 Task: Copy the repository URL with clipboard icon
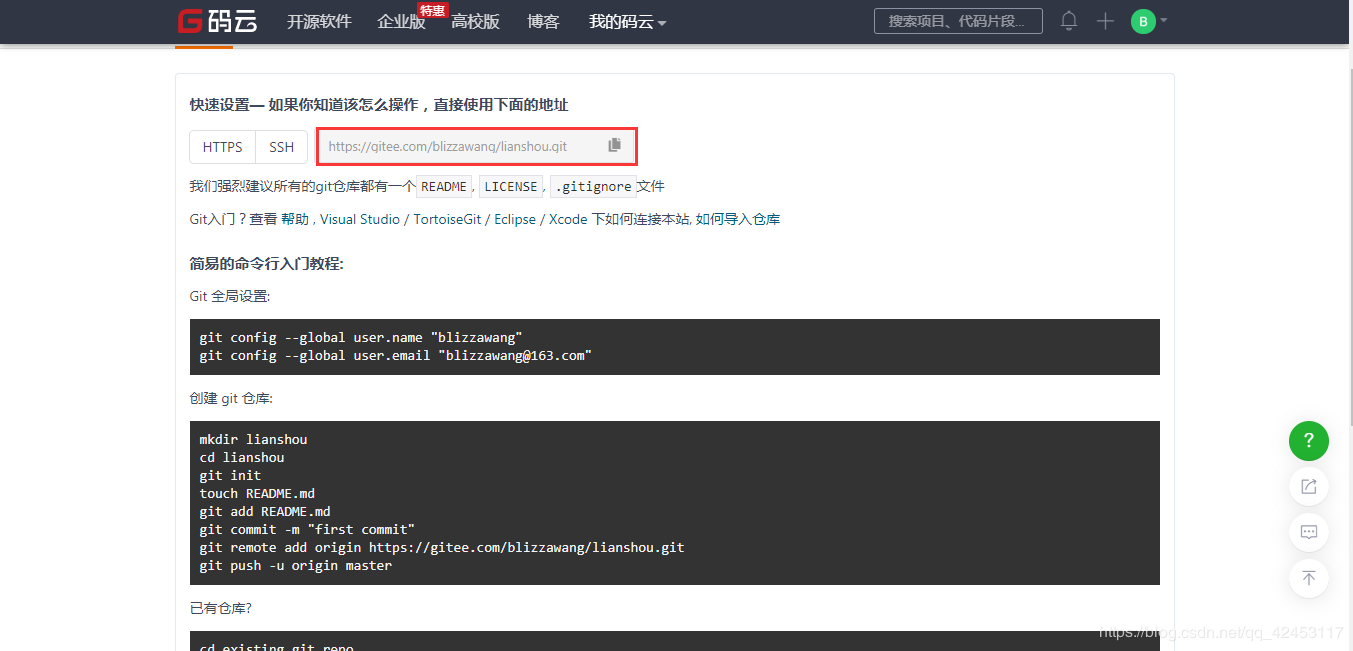(614, 145)
